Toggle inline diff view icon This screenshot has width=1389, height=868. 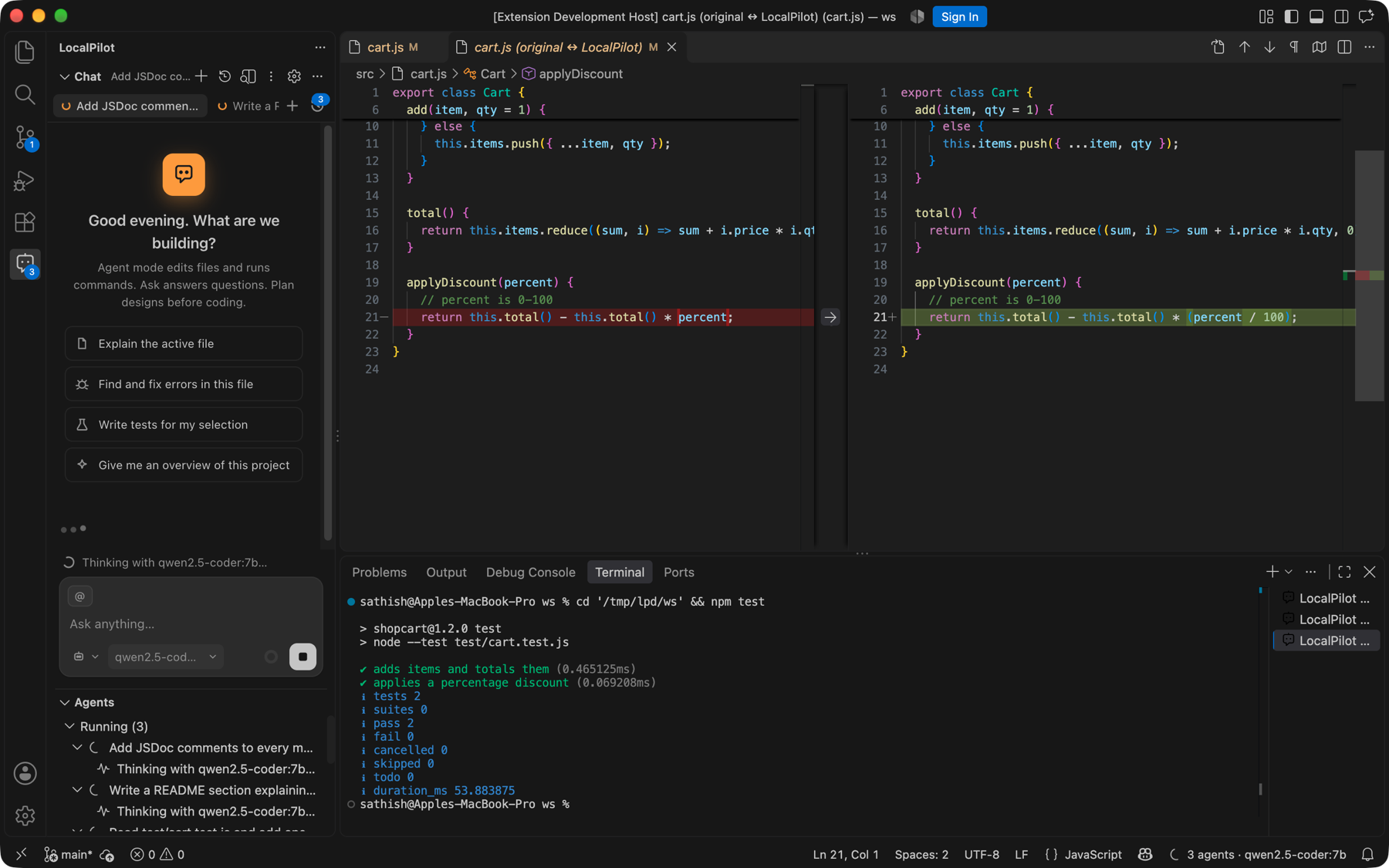click(x=1344, y=47)
